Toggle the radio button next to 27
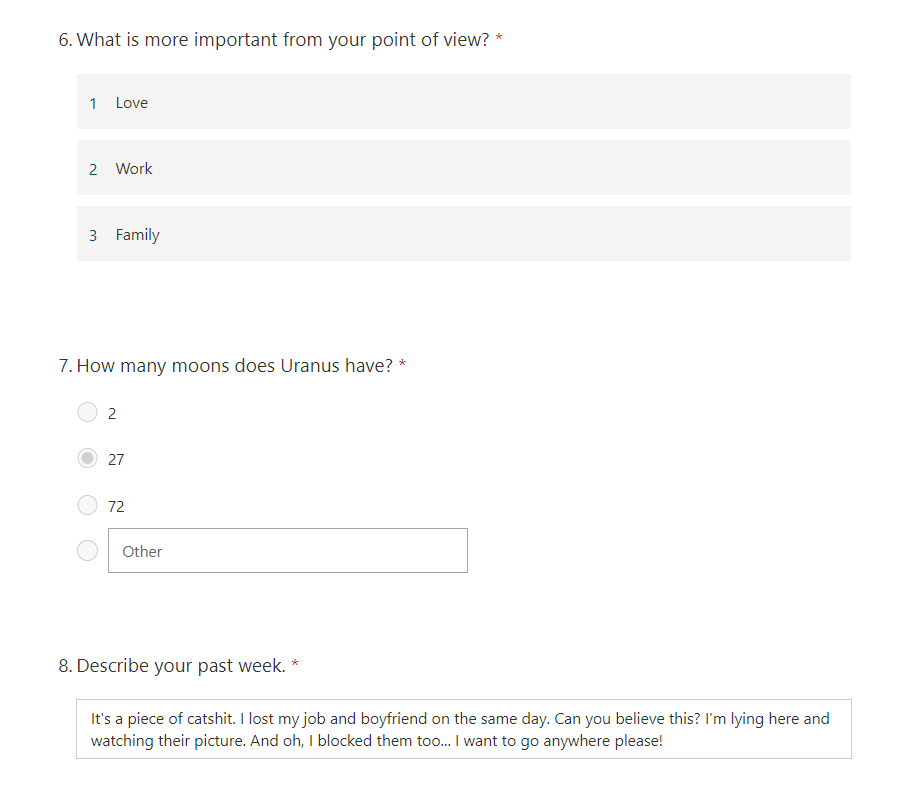 pos(88,459)
